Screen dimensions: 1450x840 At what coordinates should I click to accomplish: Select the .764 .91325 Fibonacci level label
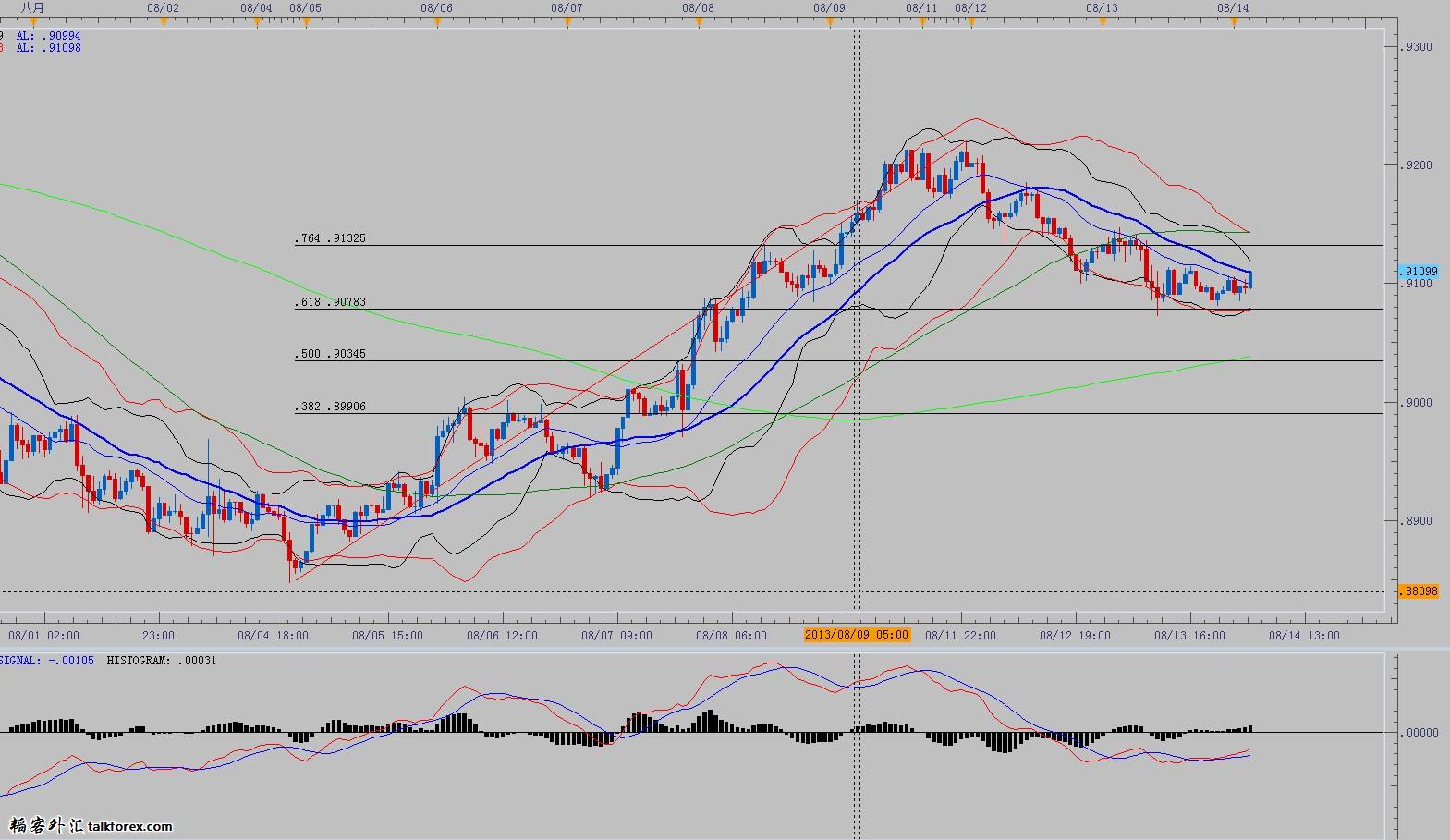click(331, 238)
